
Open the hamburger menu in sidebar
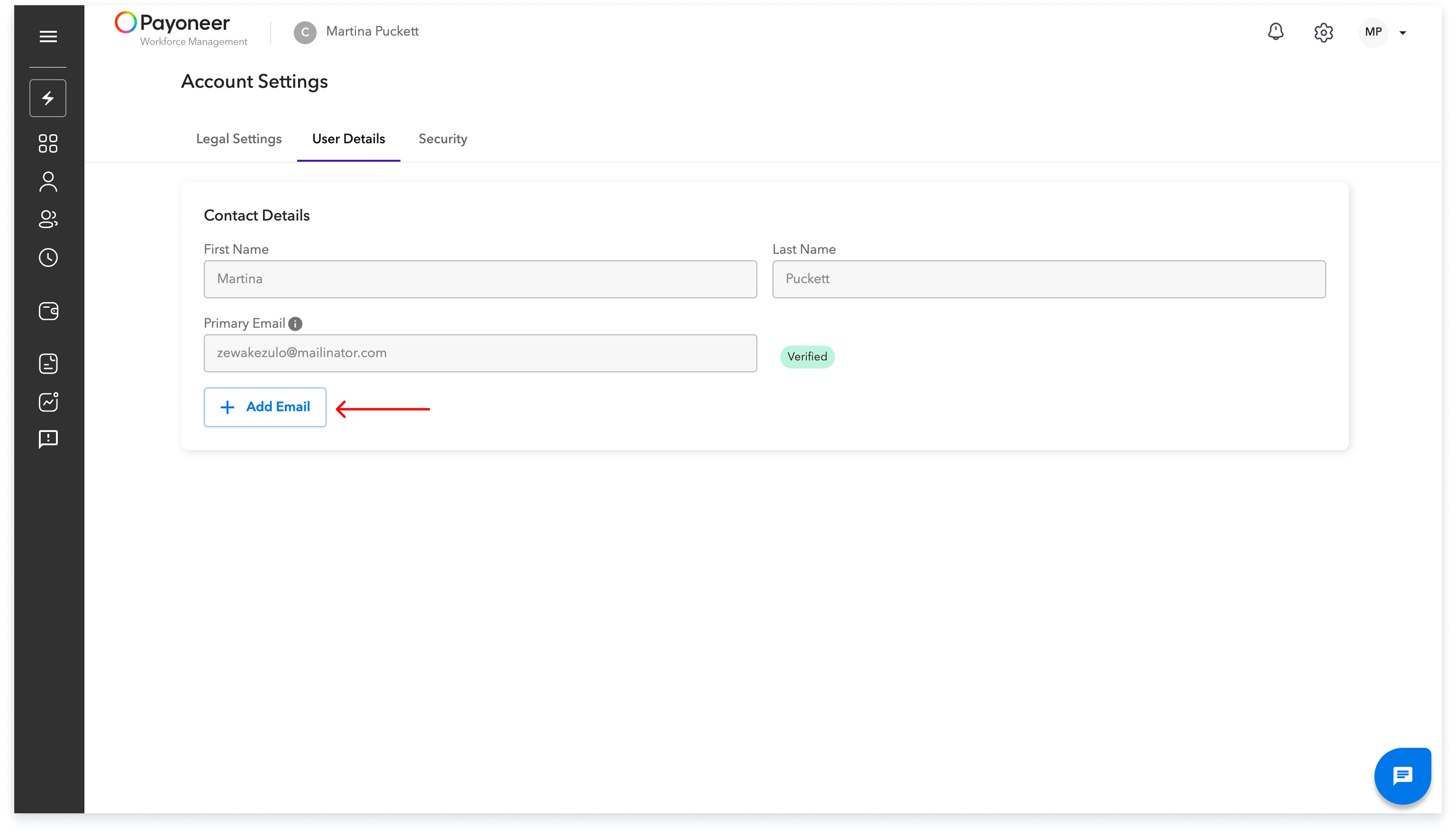48,37
